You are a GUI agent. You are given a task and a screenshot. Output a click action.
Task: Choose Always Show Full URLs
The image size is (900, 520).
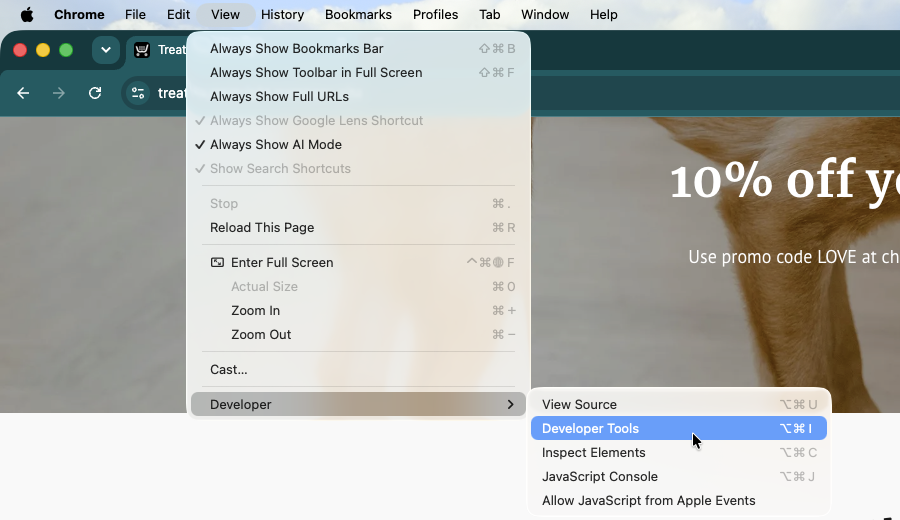coord(359,97)
